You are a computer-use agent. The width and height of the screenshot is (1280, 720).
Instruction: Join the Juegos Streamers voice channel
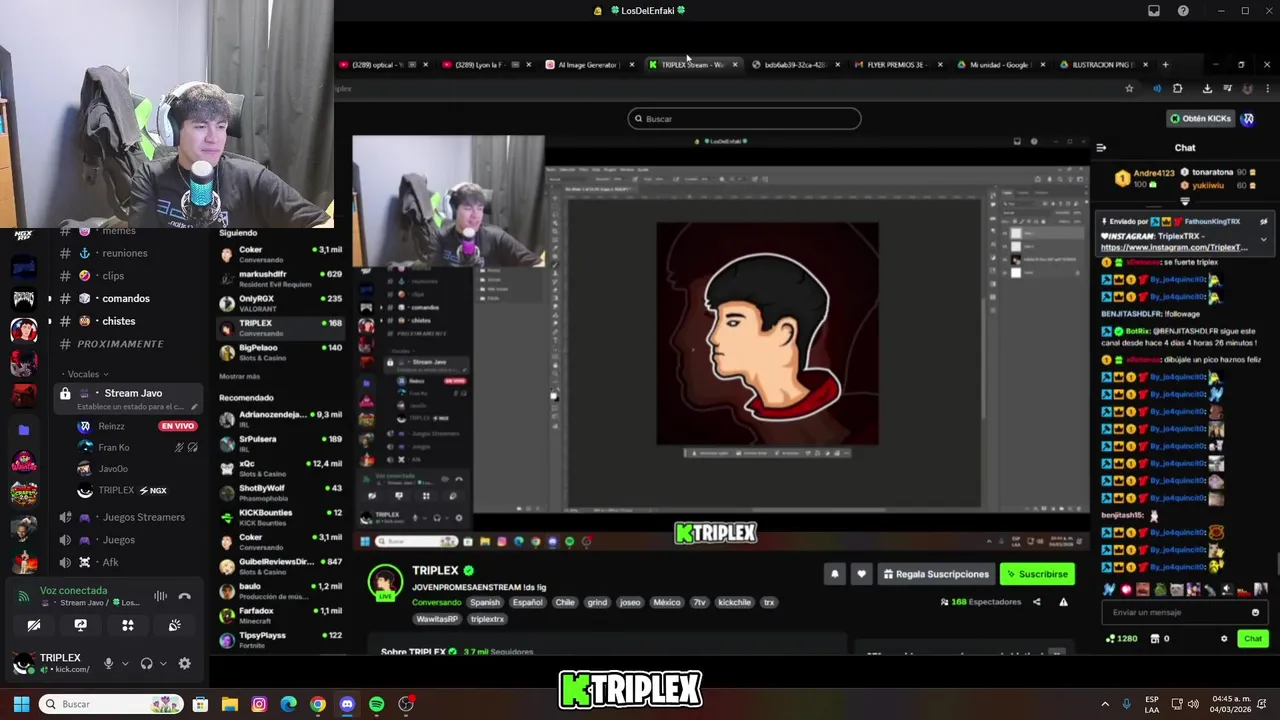pyautogui.click(x=144, y=517)
